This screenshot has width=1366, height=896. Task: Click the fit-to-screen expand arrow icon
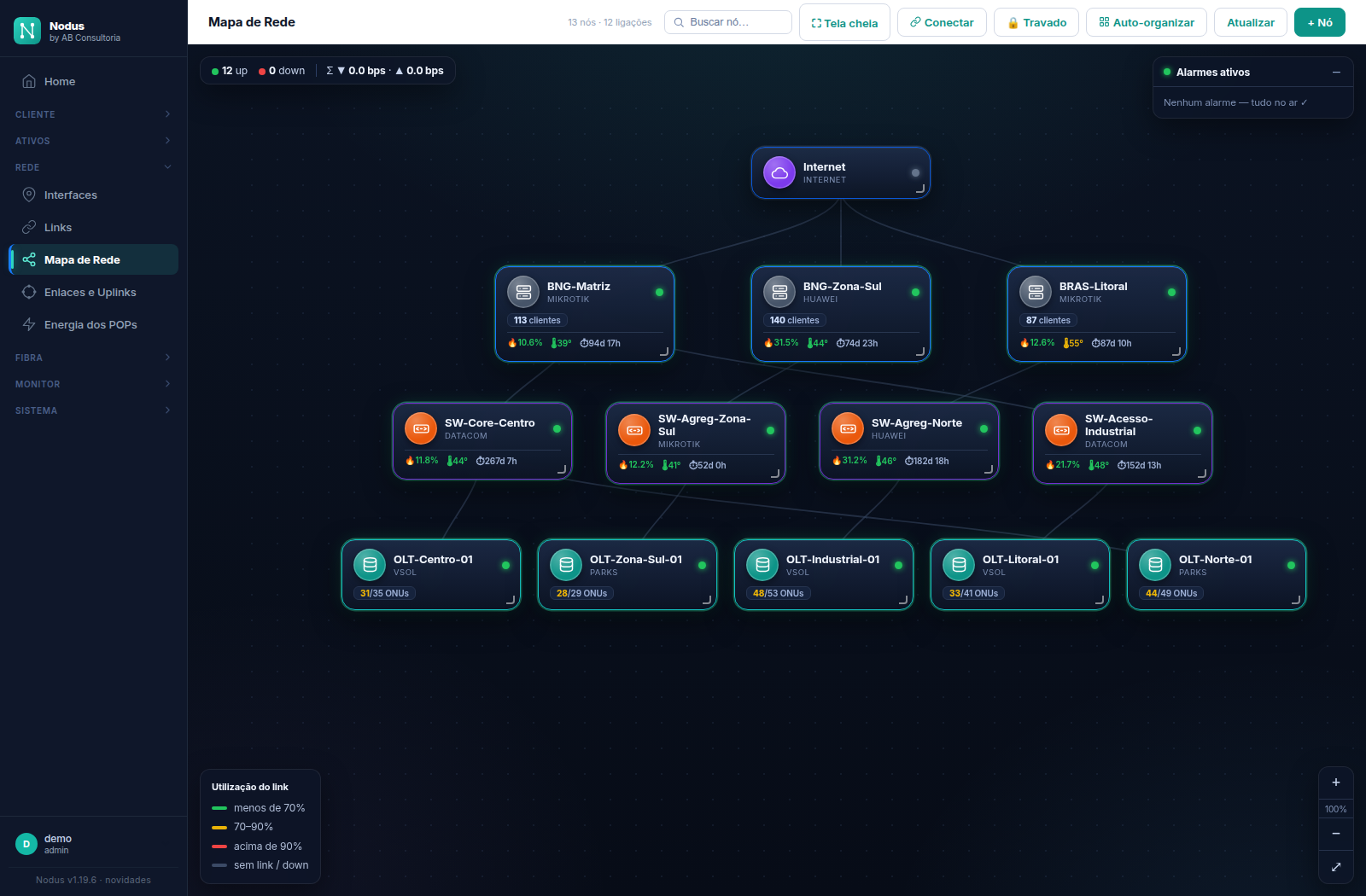[x=1336, y=867]
